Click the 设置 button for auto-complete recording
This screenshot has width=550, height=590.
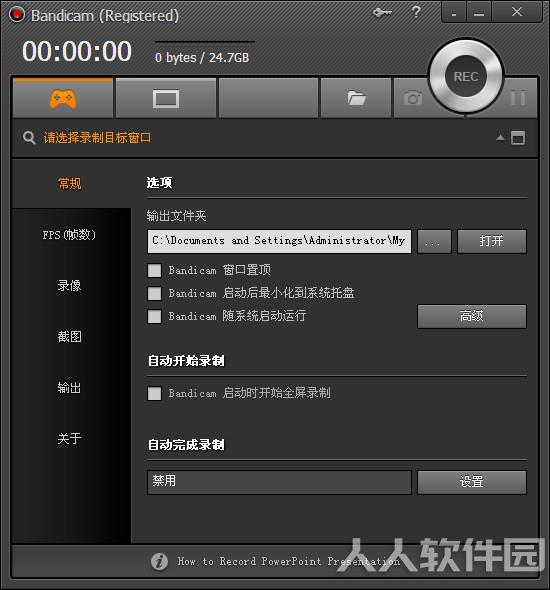(472, 482)
